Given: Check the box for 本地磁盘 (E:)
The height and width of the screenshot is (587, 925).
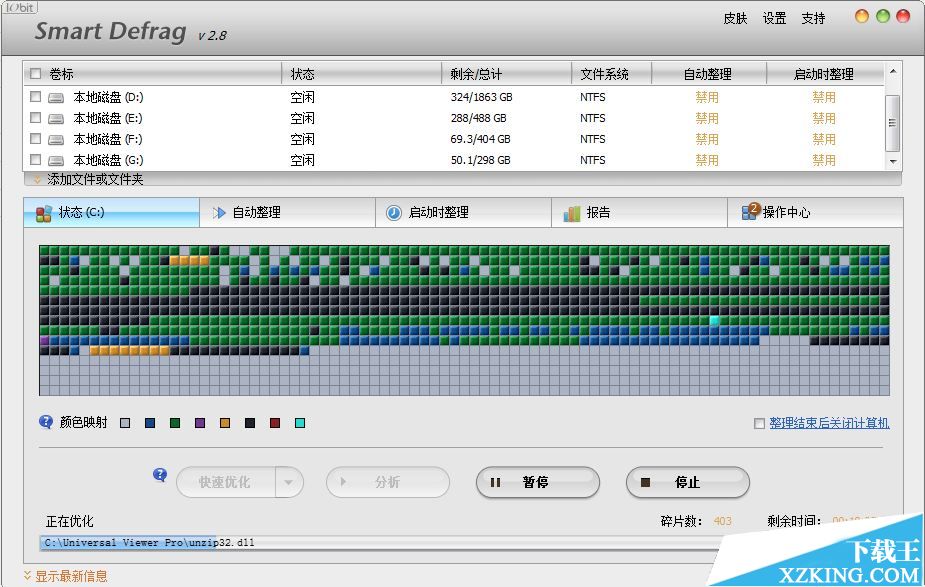Looking at the screenshot, I should point(35,117).
